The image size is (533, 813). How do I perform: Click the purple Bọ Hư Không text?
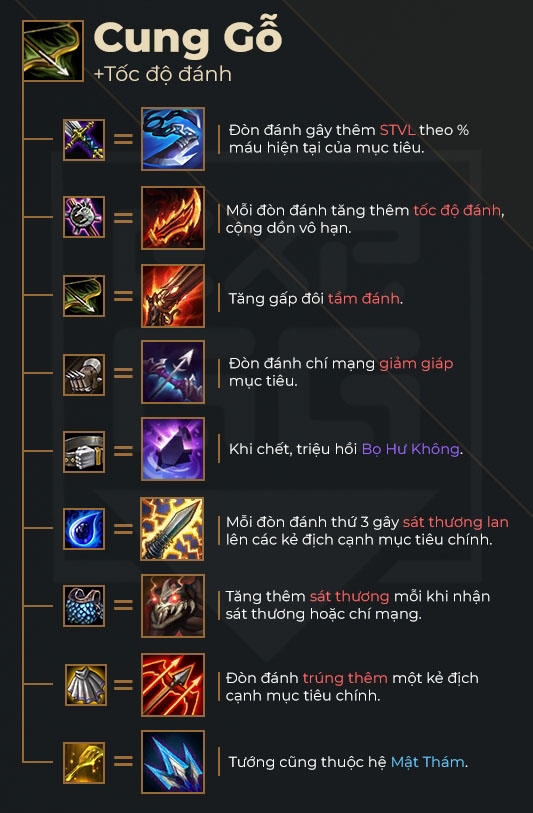coord(410,448)
